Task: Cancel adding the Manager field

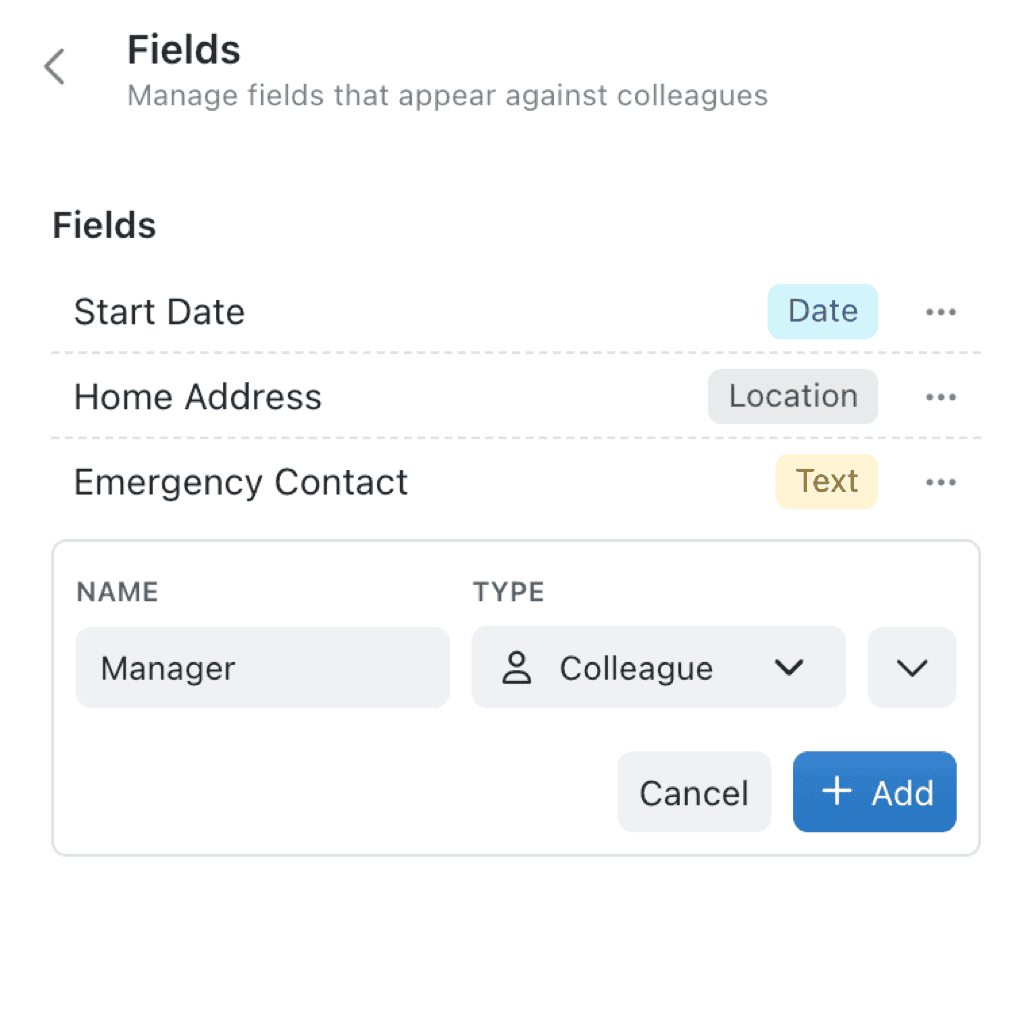Action: [x=694, y=792]
